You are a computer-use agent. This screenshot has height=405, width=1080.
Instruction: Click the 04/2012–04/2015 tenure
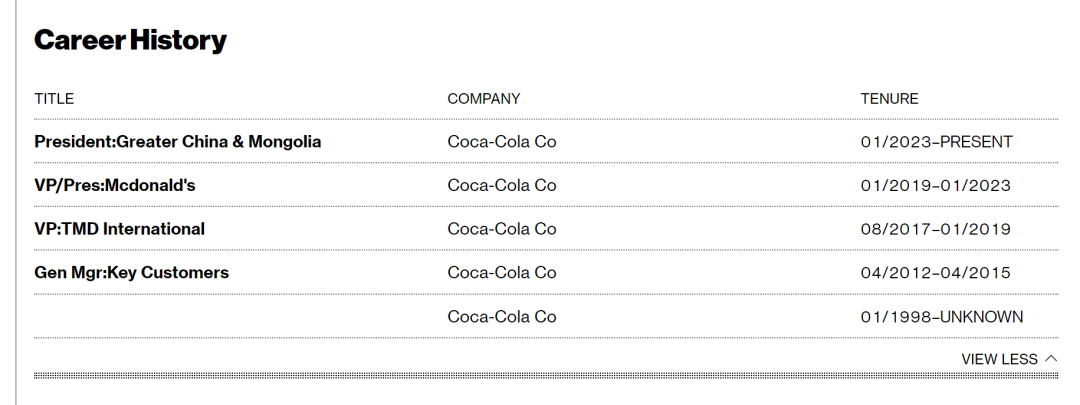[x=935, y=273]
